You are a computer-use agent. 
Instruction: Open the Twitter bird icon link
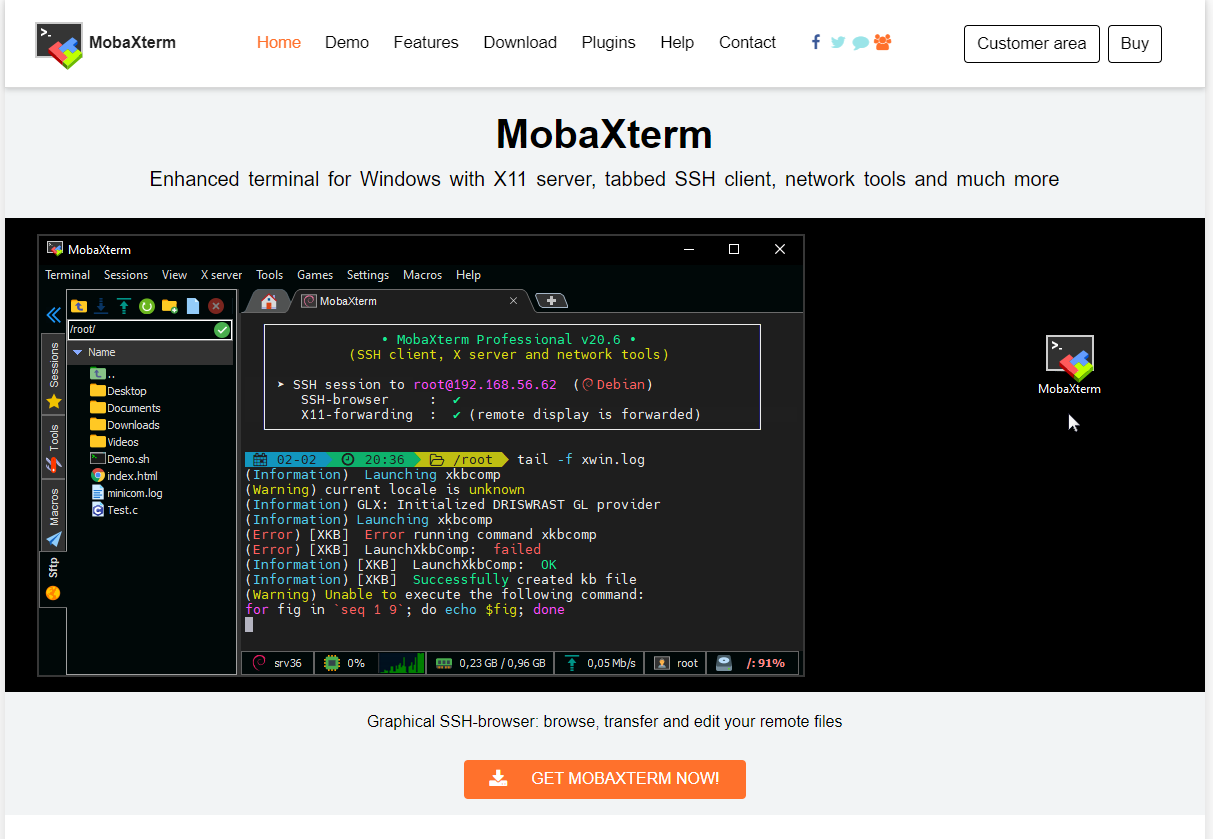(838, 43)
